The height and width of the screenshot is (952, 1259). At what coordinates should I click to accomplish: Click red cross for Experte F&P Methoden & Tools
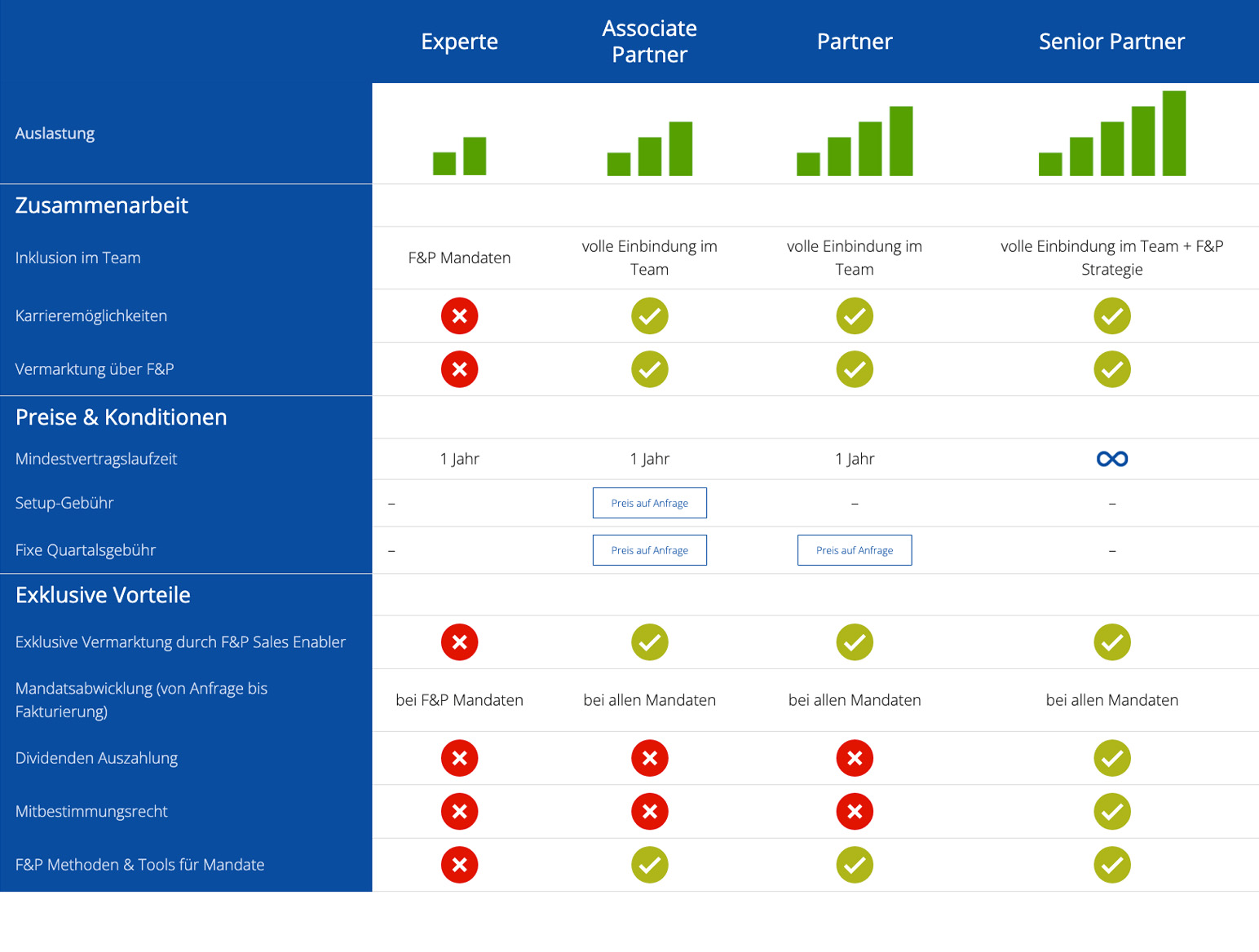coord(460,865)
